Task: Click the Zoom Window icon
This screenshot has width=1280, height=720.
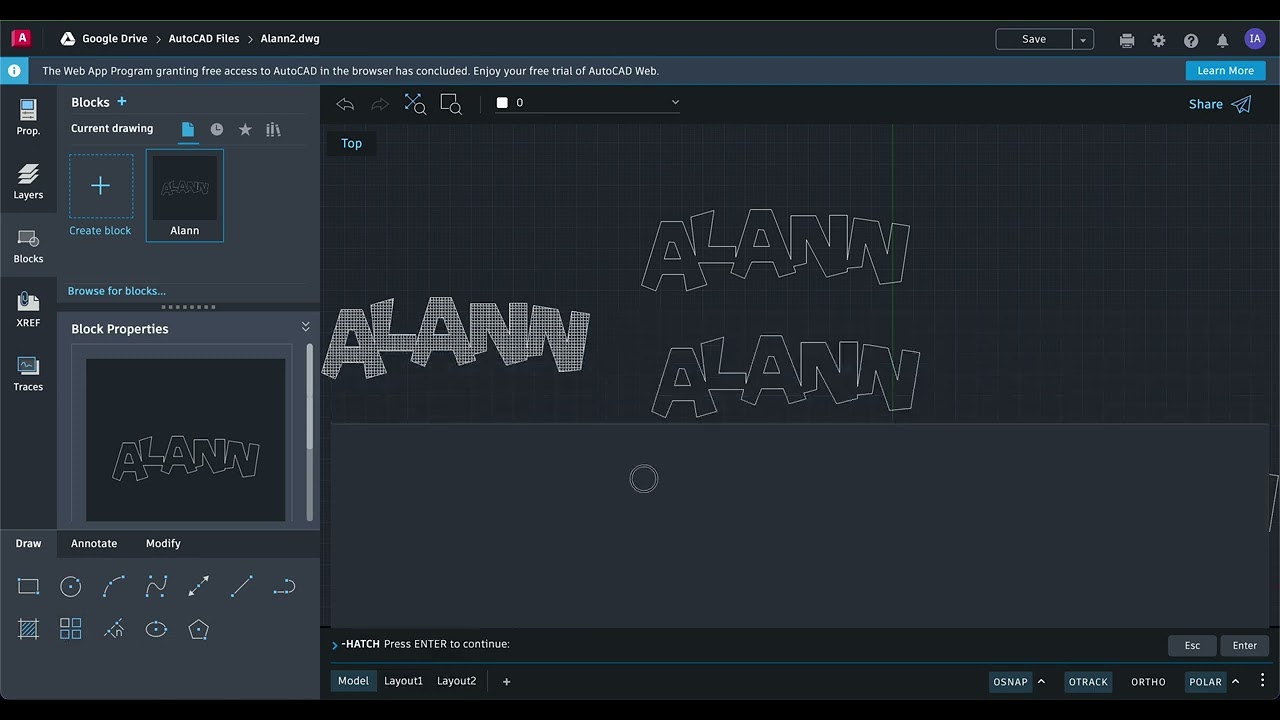Action: pyautogui.click(x=451, y=104)
